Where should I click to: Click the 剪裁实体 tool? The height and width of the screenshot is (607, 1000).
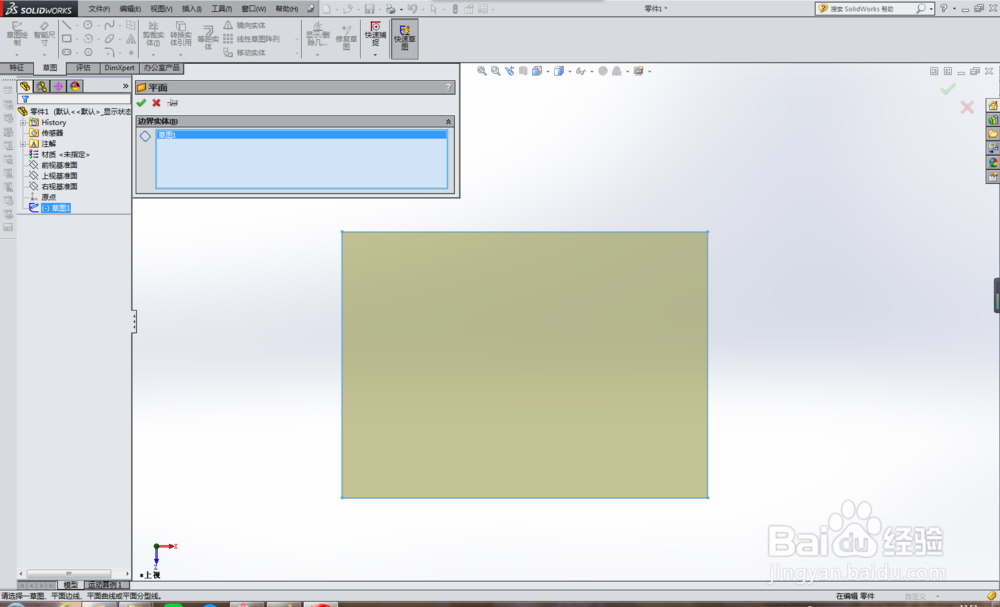coord(153,34)
